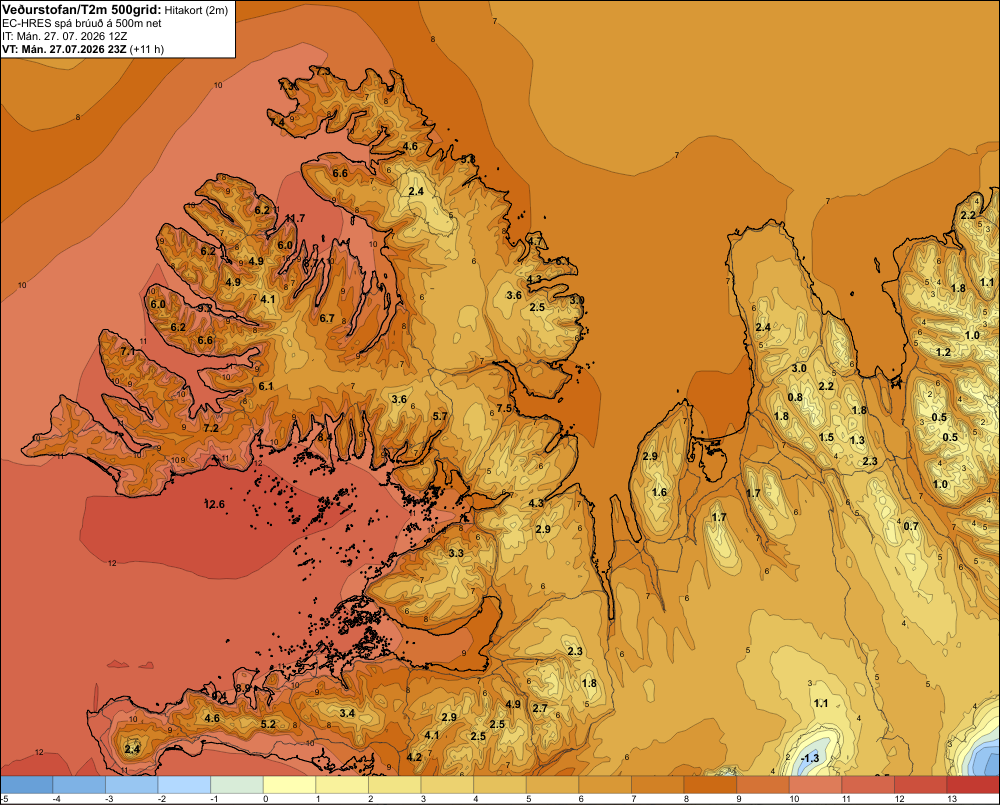
Task: Click the 7.2 temperature value
Action: point(211,429)
